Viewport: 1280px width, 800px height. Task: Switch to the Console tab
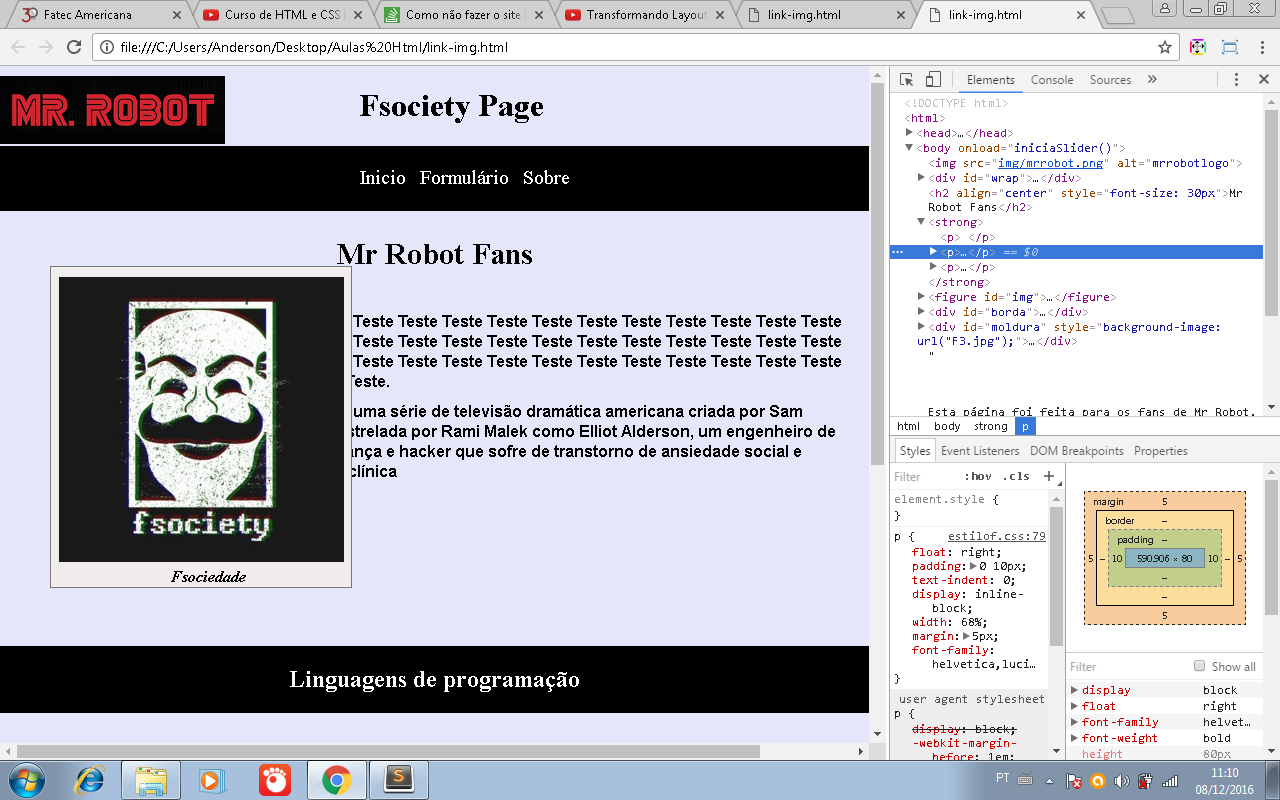pos(1052,80)
